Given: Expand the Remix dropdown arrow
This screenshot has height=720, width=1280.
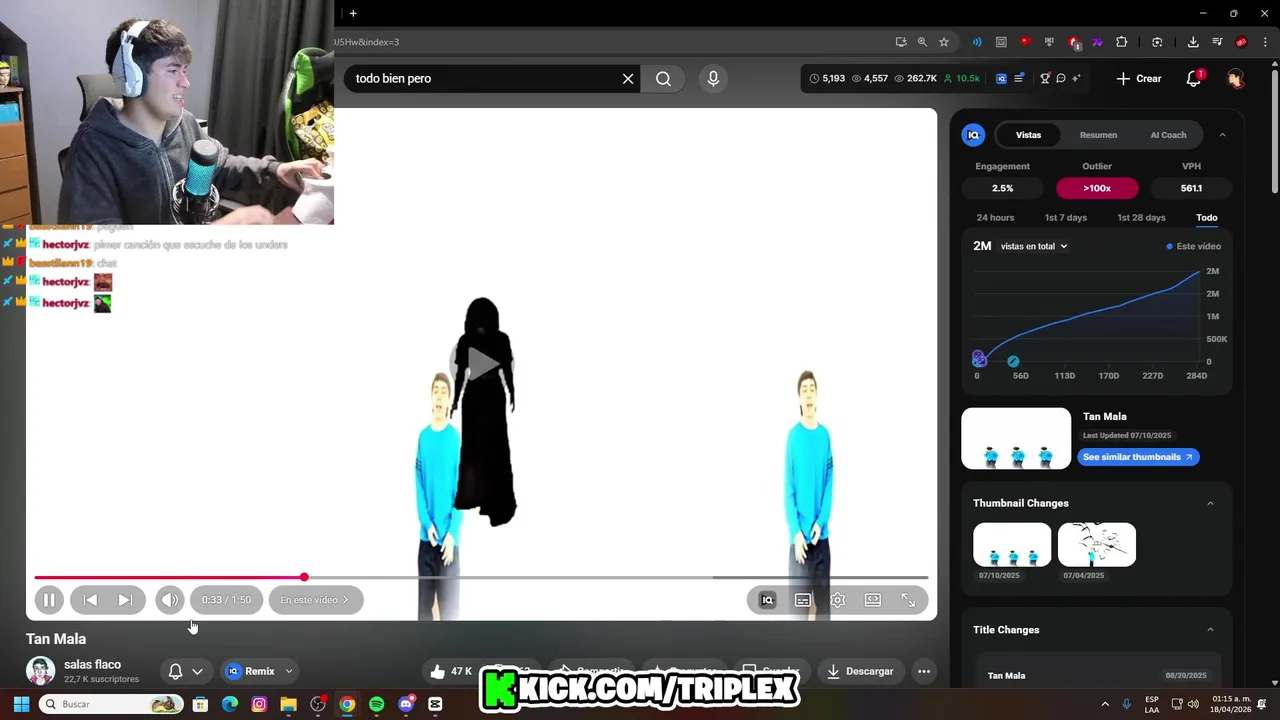Looking at the screenshot, I should pyautogui.click(x=289, y=671).
